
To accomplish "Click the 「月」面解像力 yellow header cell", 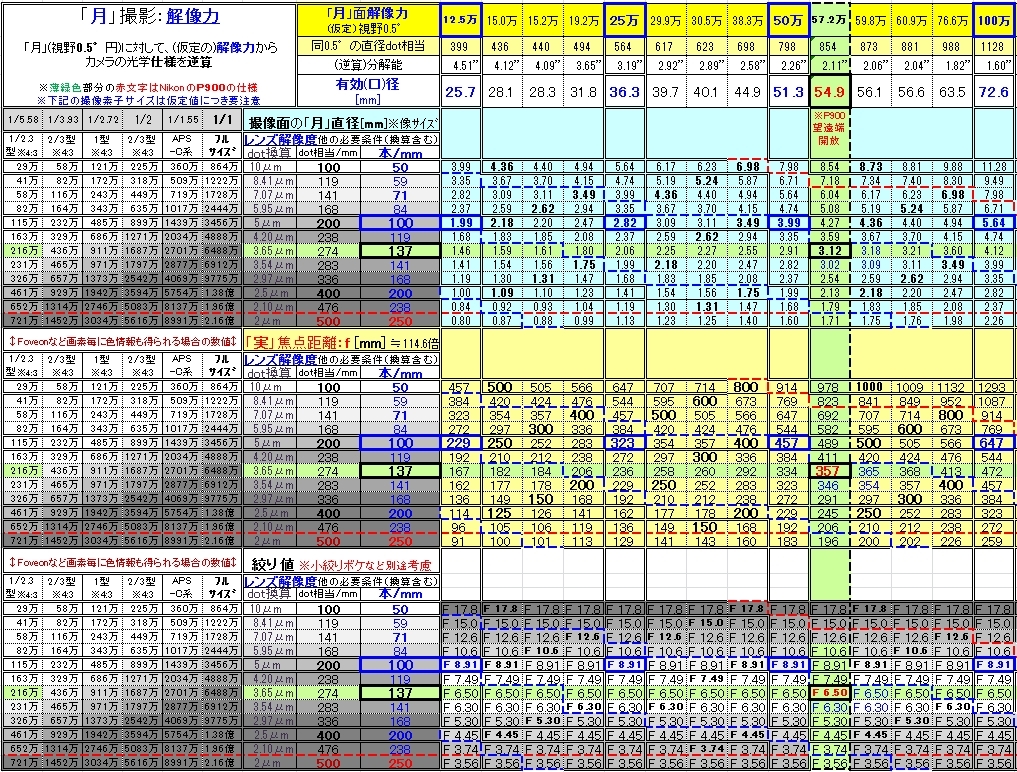I will point(367,20).
